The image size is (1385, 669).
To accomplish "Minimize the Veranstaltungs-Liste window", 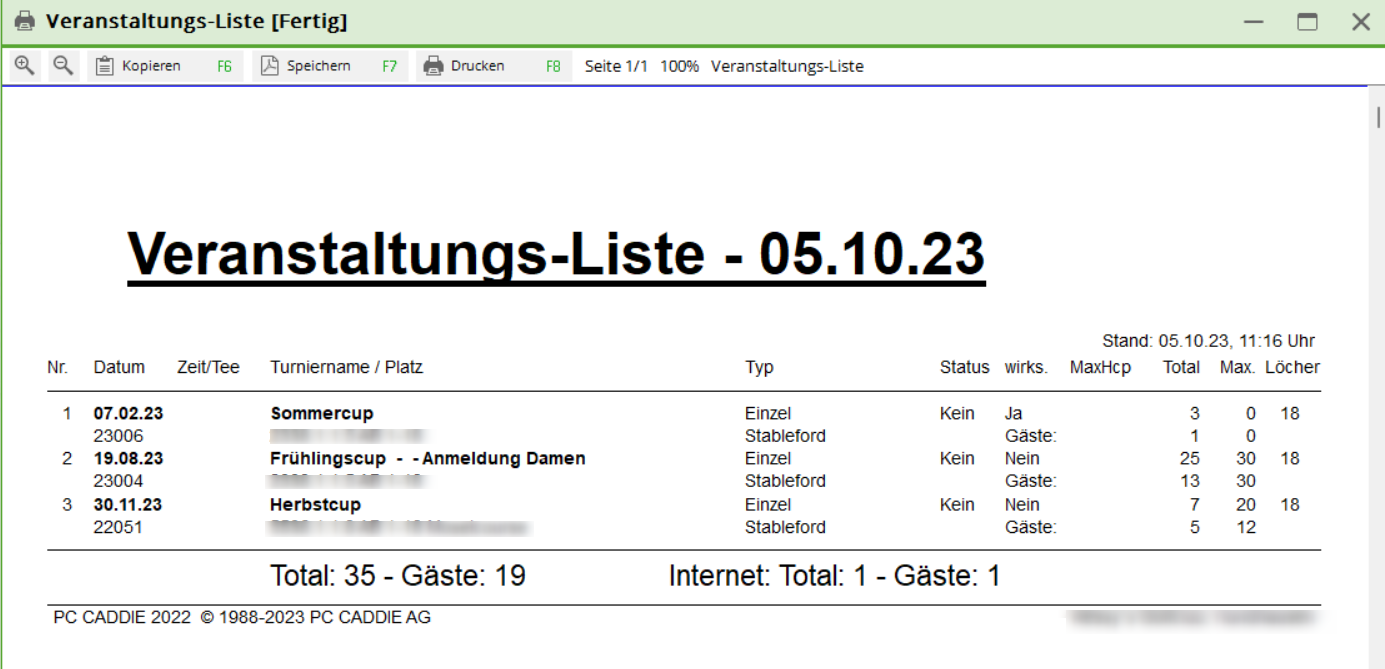I will tap(1255, 22).
